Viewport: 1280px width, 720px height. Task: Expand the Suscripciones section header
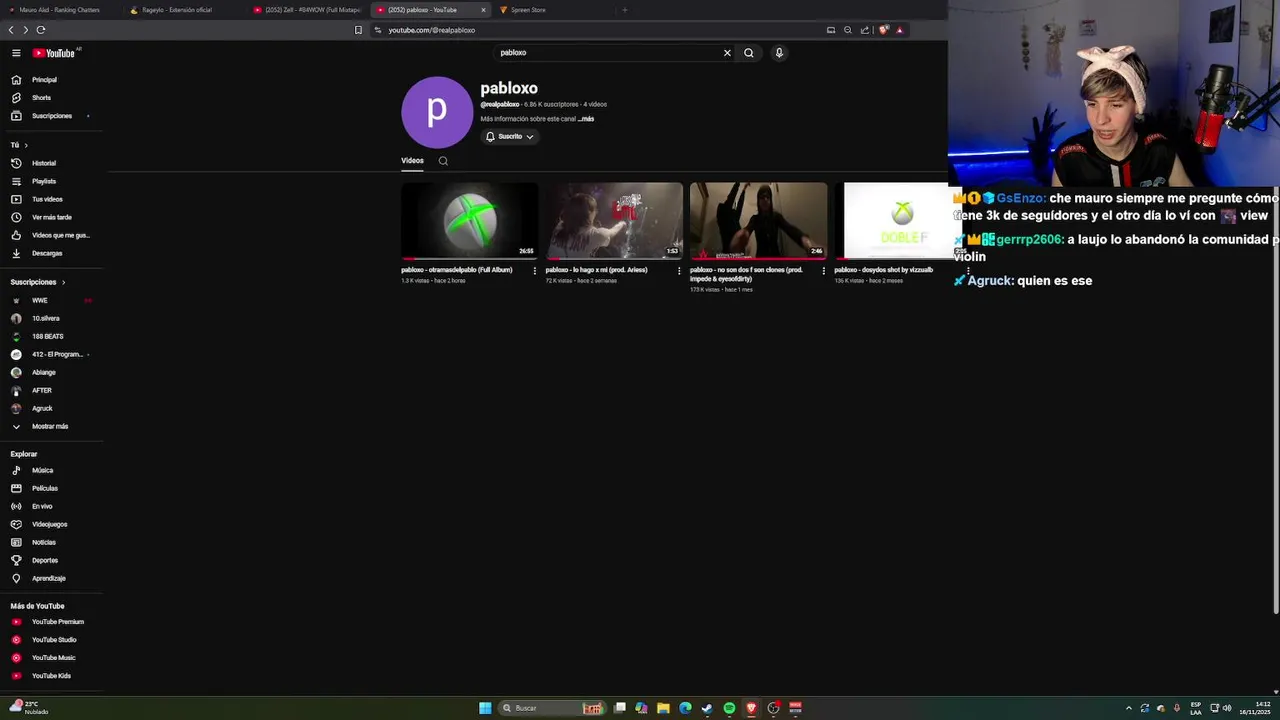pyautogui.click(x=38, y=282)
